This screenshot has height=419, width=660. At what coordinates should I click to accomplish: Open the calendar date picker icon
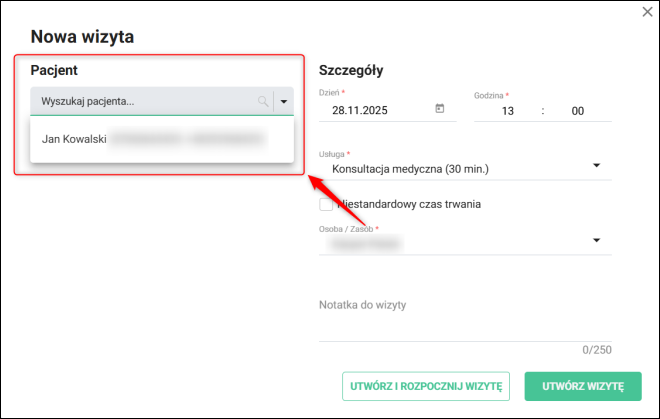[x=440, y=109]
